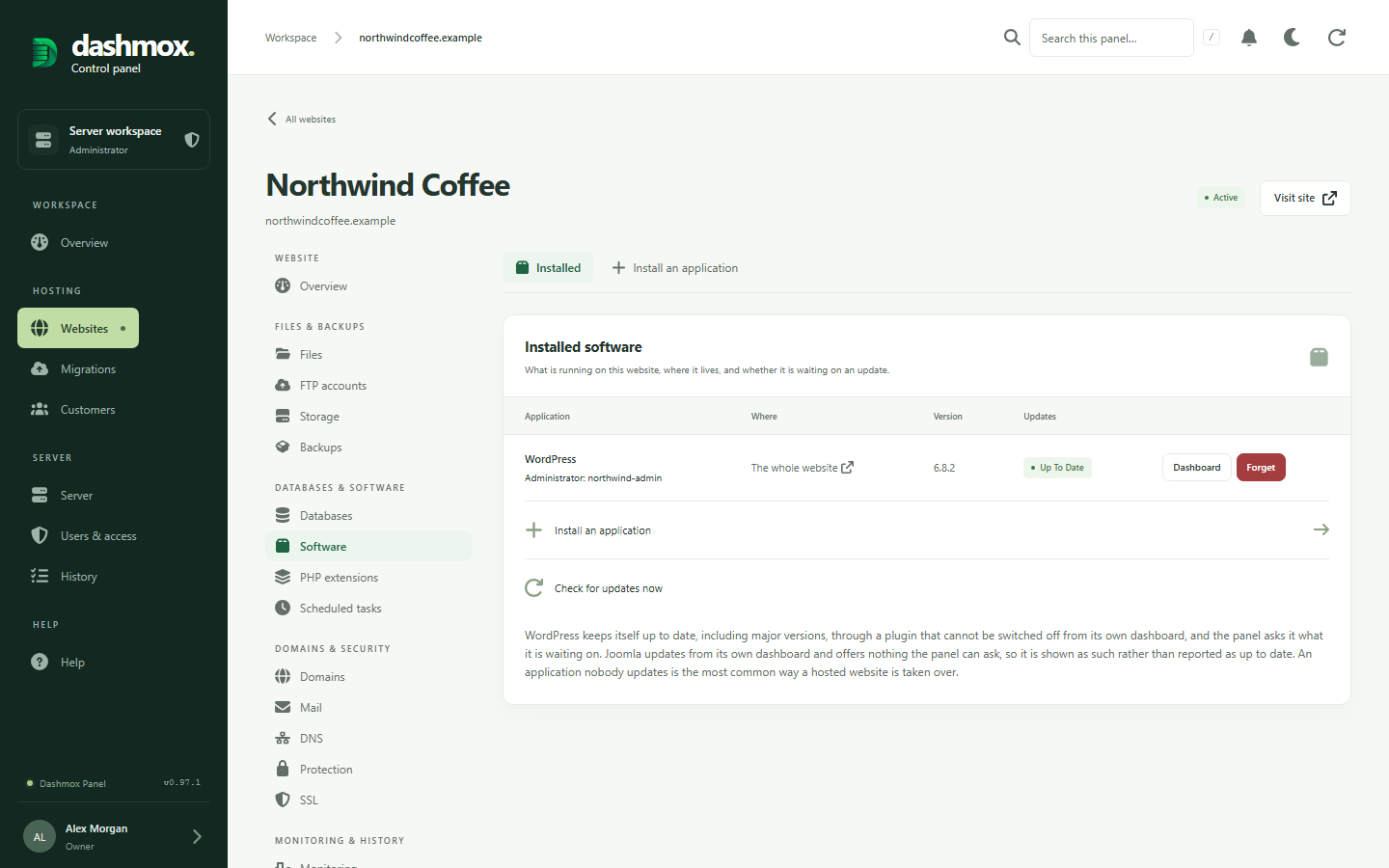Click the Workspace breadcrumb

pos(290,38)
